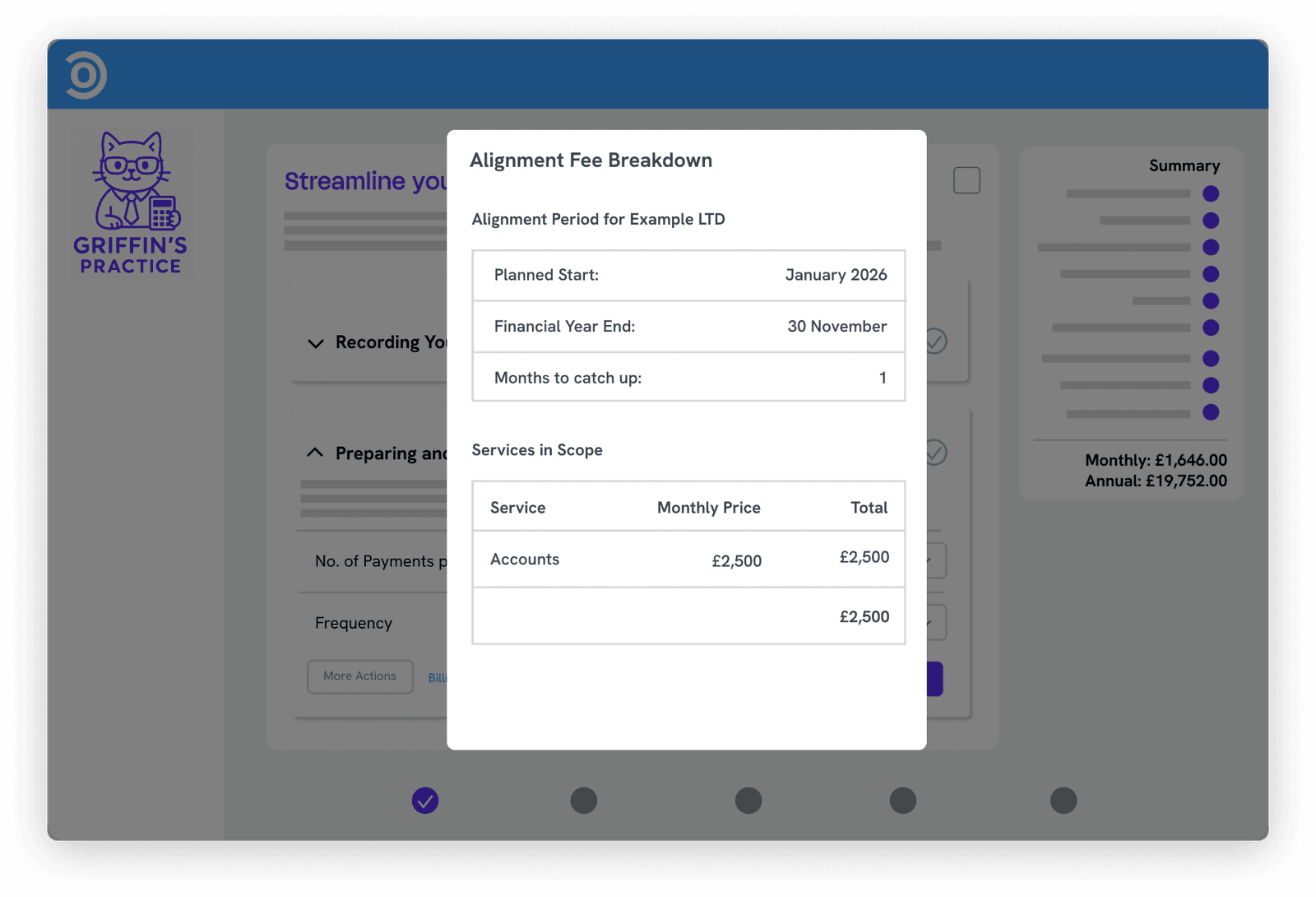The width and height of the screenshot is (1316, 897).
Task: Go to the second step dot
Action: [584, 800]
